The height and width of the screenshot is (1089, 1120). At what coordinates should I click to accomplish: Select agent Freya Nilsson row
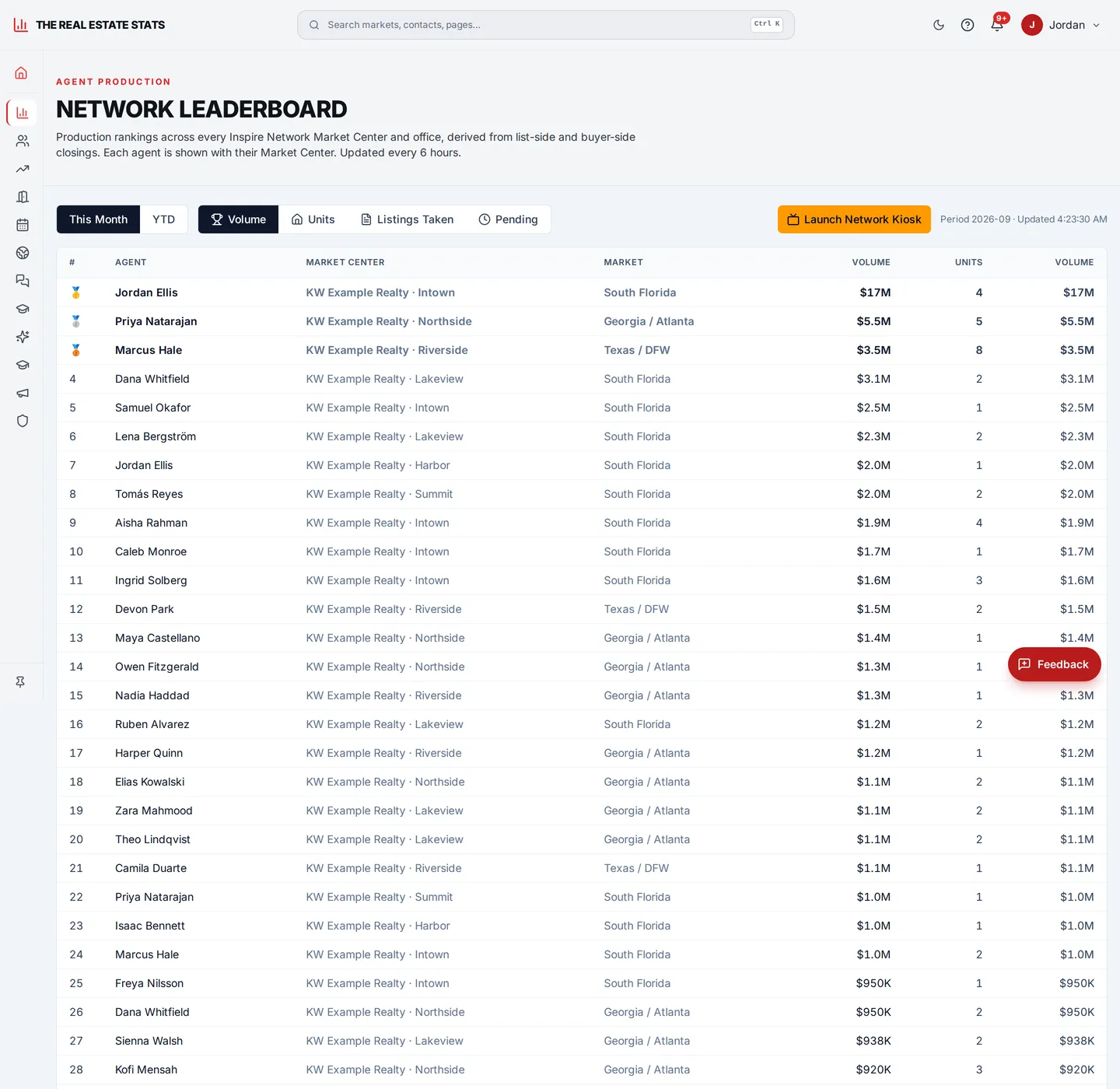(582, 983)
